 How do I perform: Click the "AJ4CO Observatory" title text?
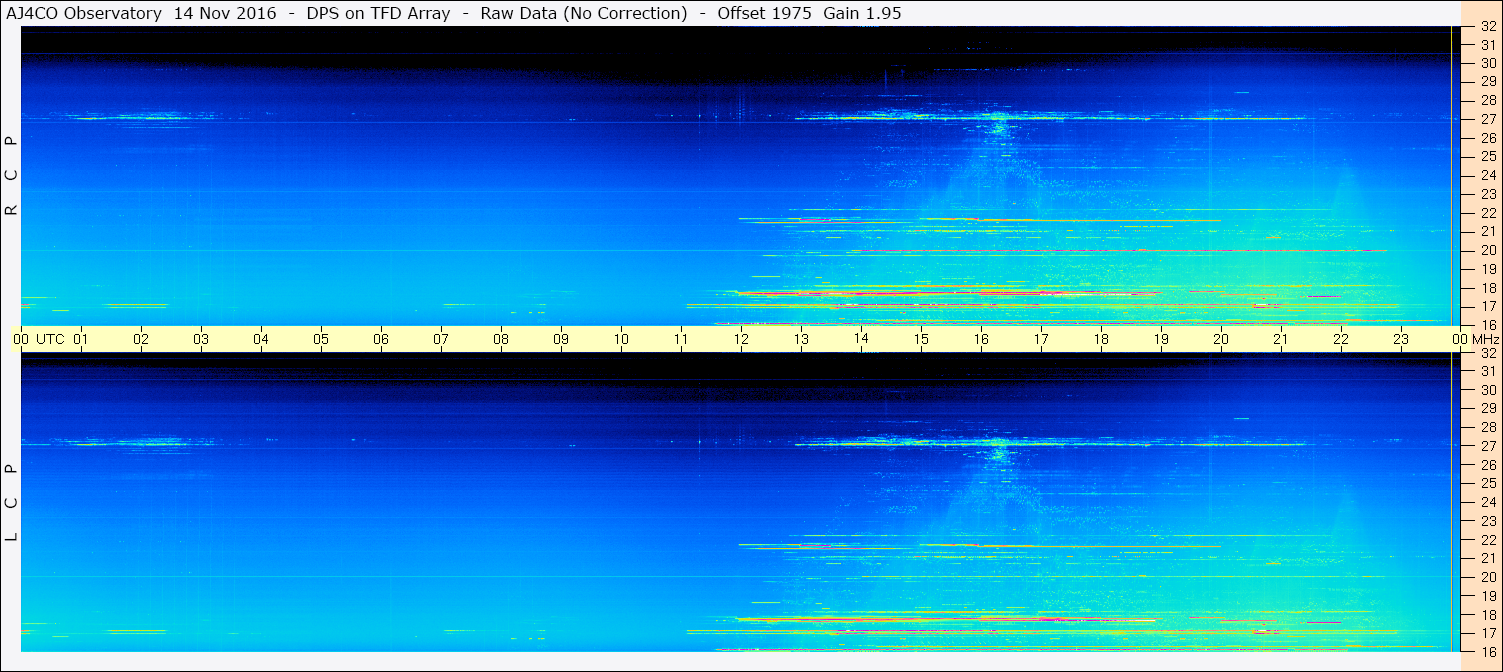click(x=83, y=13)
